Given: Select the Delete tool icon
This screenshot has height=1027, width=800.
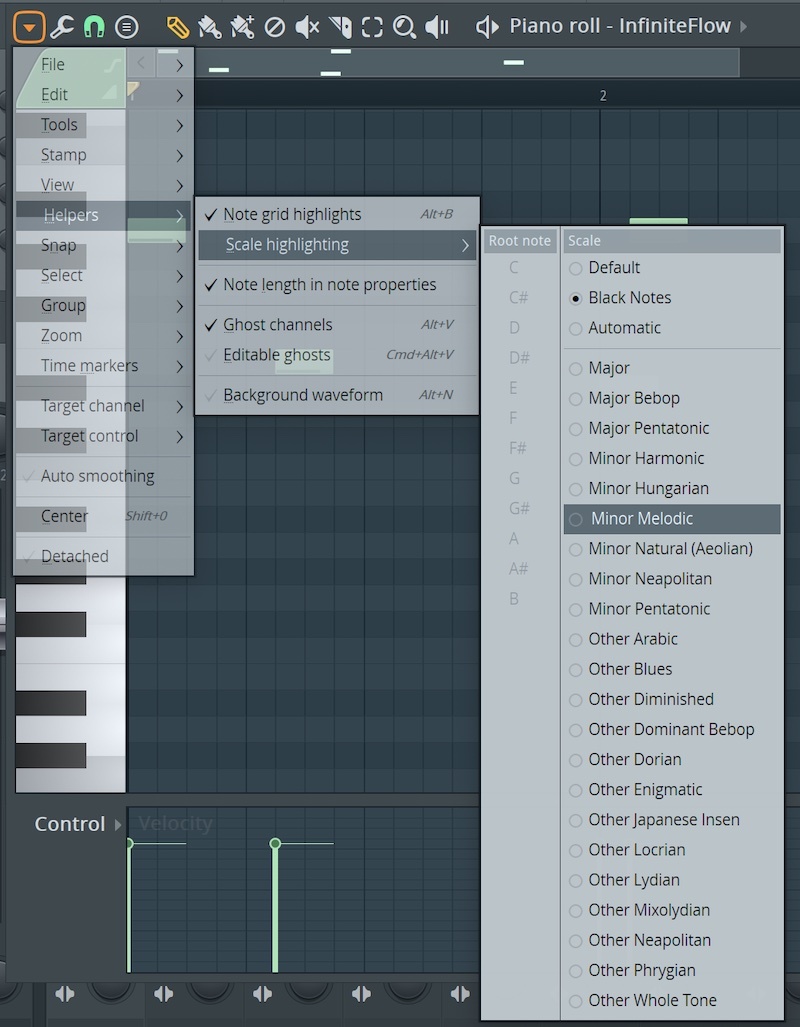Looking at the screenshot, I should pyautogui.click(x=274, y=27).
